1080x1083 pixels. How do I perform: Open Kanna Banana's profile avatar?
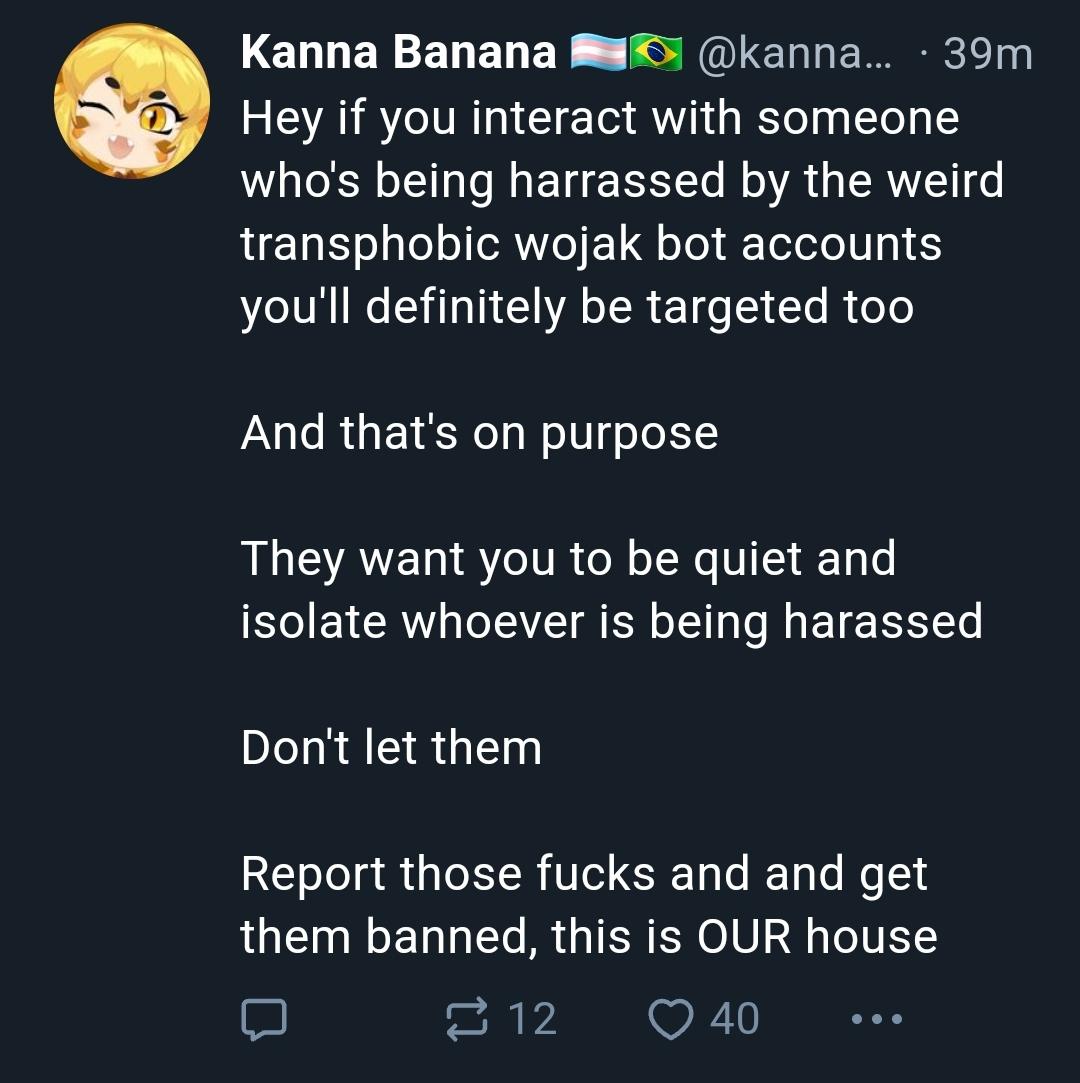point(131,103)
